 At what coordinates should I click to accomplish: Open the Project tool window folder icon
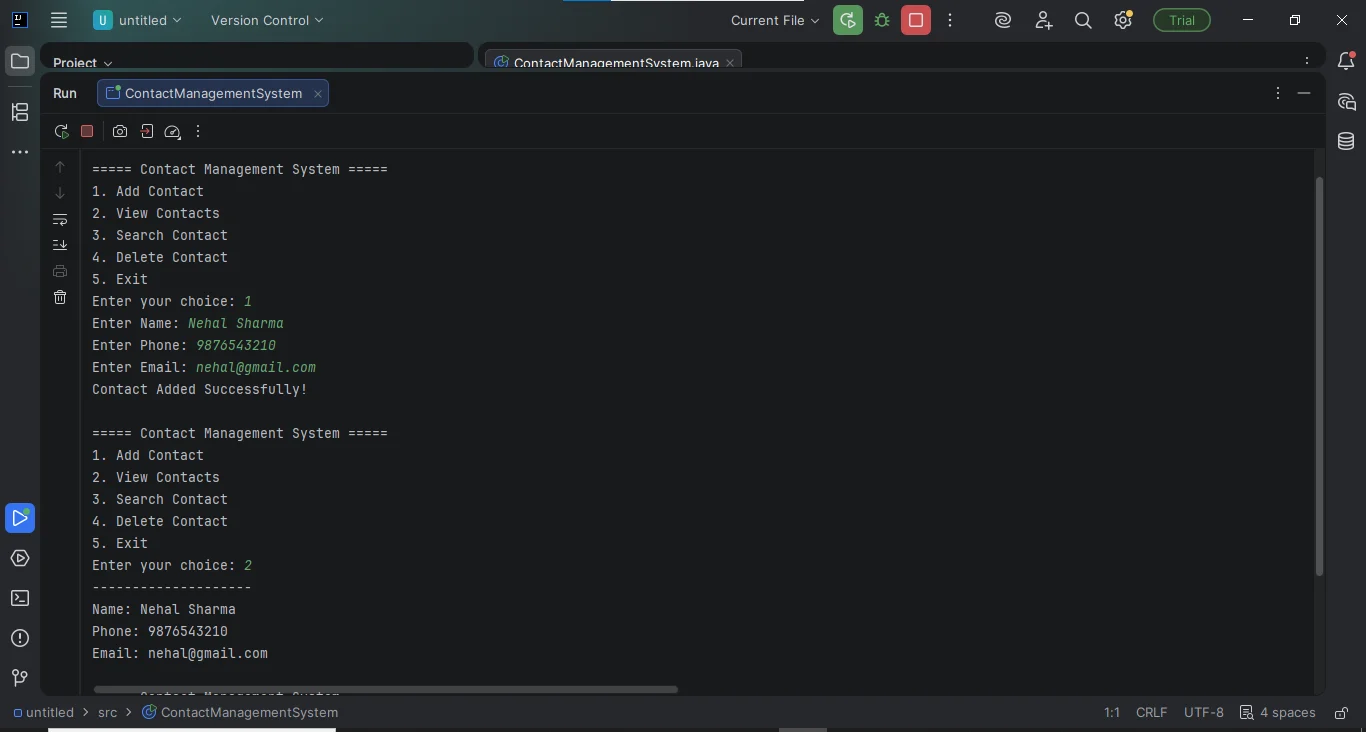click(20, 62)
